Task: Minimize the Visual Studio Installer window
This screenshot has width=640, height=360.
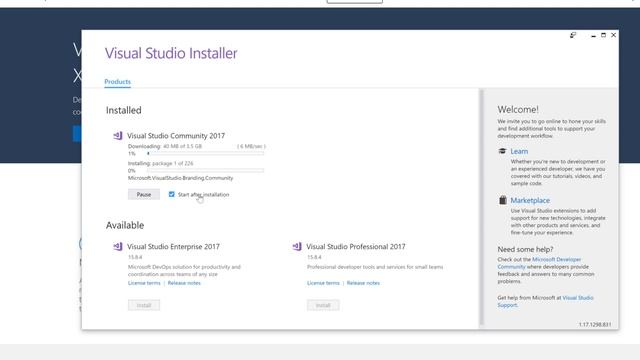Action: 593,36
